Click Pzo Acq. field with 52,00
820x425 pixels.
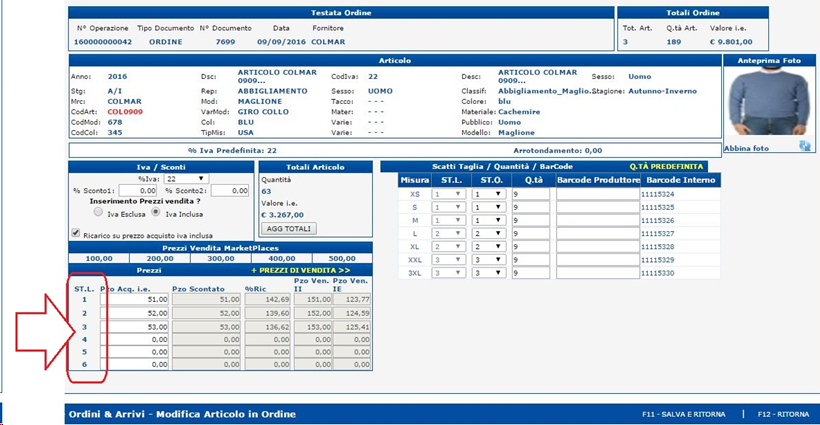134,313
